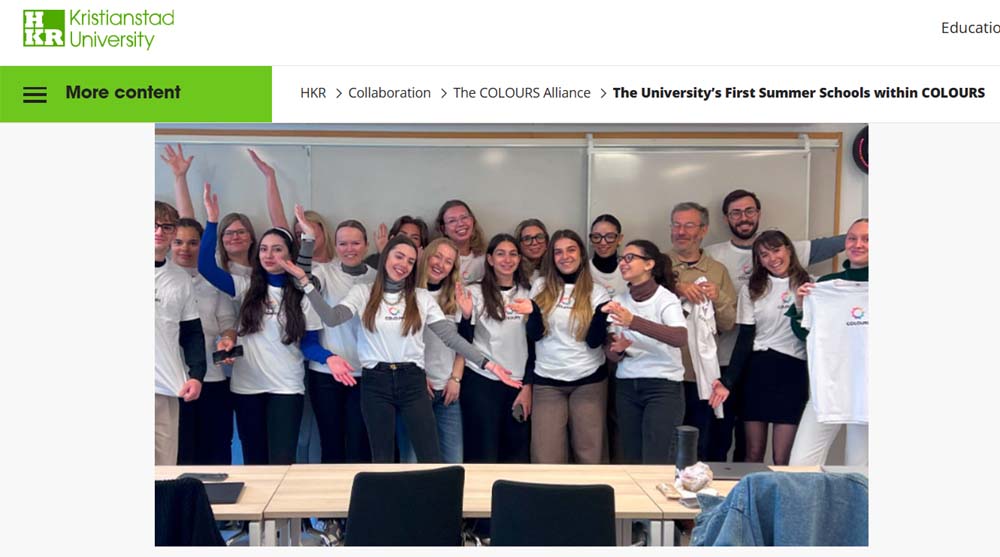The width and height of the screenshot is (1000, 557).
Task: Open the group photo of students
Action: click(511, 334)
